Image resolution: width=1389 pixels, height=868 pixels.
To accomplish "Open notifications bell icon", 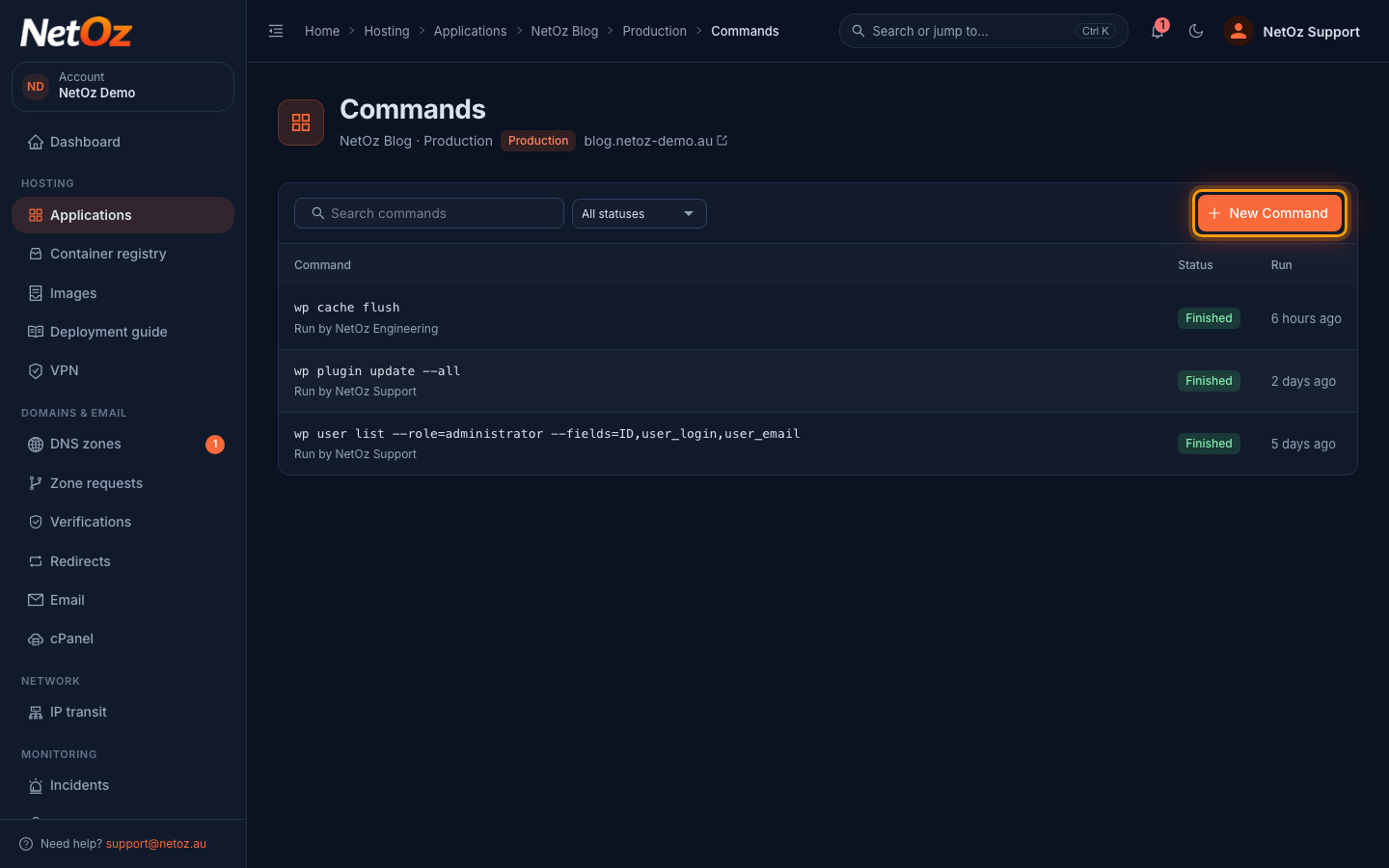I will (1157, 31).
